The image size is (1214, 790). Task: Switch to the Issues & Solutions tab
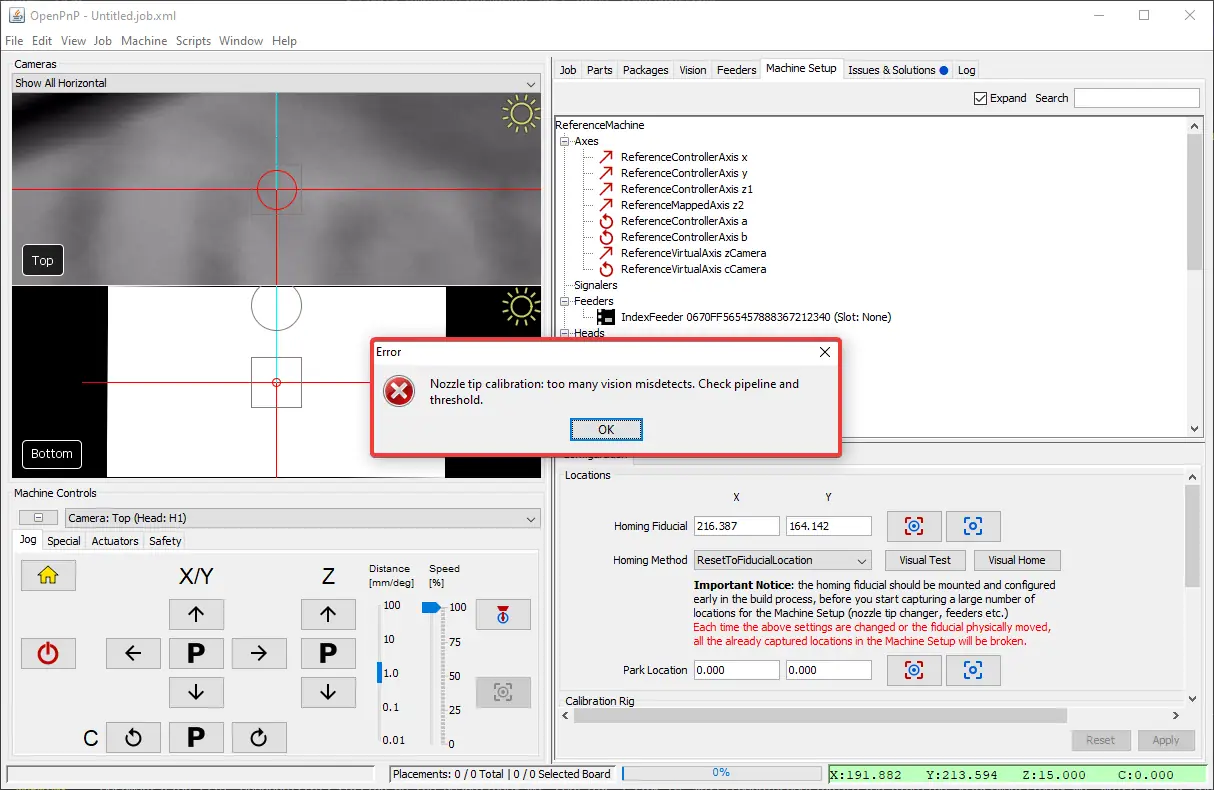coord(897,70)
